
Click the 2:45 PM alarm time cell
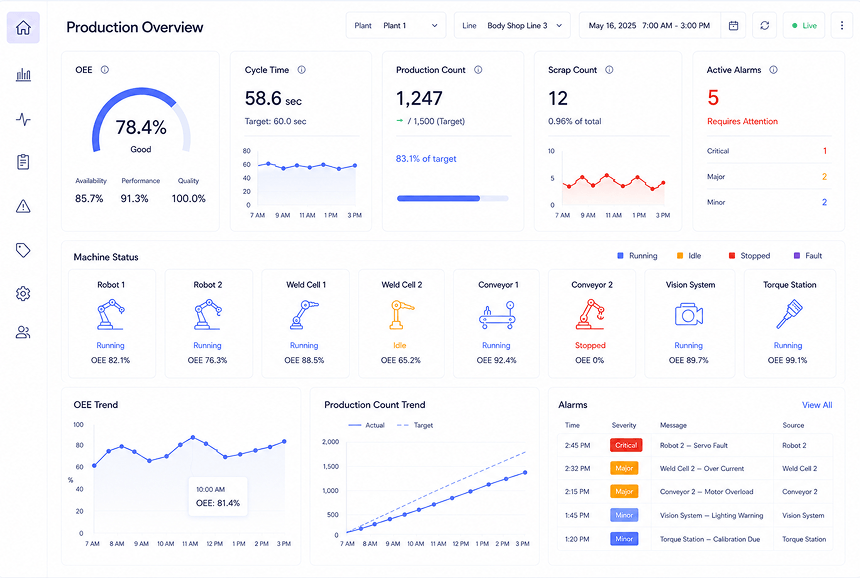tap(578, 445)
